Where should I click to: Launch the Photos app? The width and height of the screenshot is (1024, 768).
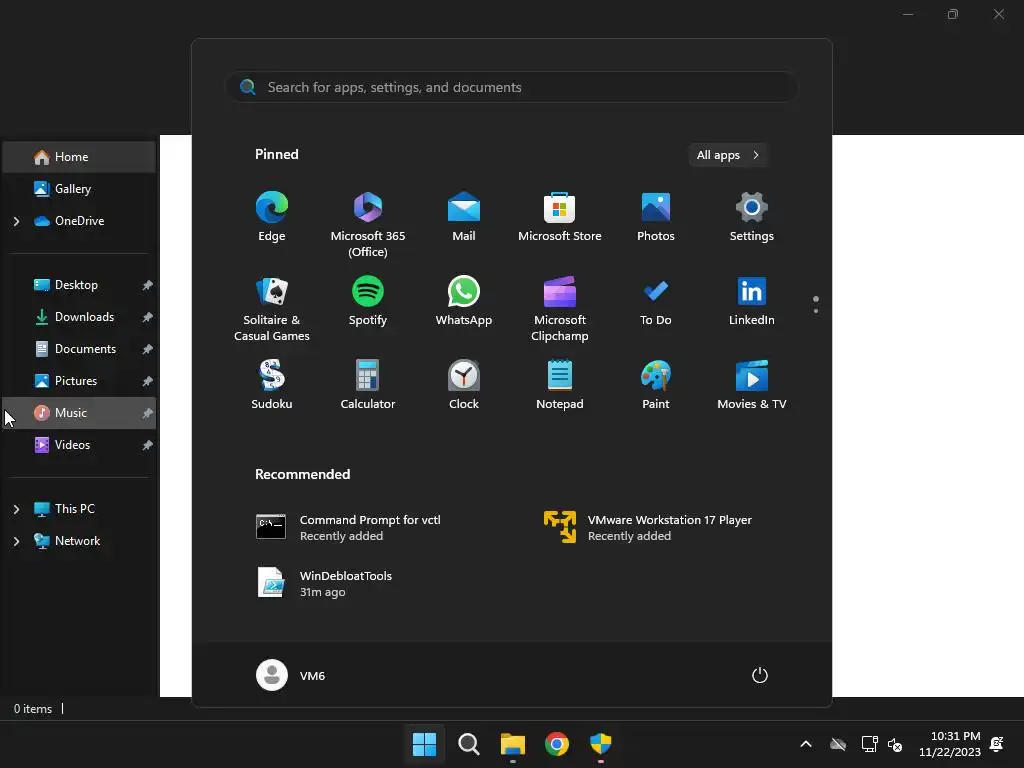click(656, 217)
